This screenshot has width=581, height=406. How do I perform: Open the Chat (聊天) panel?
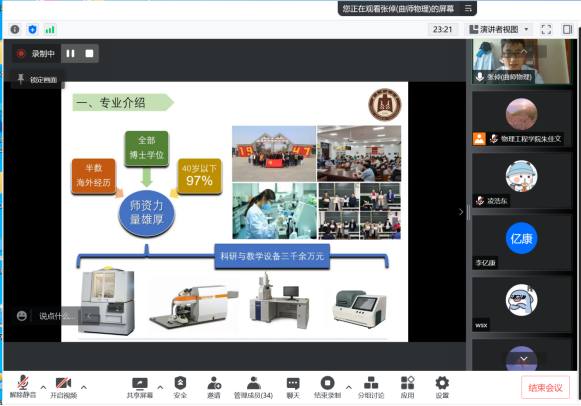[x=293, y=387]
